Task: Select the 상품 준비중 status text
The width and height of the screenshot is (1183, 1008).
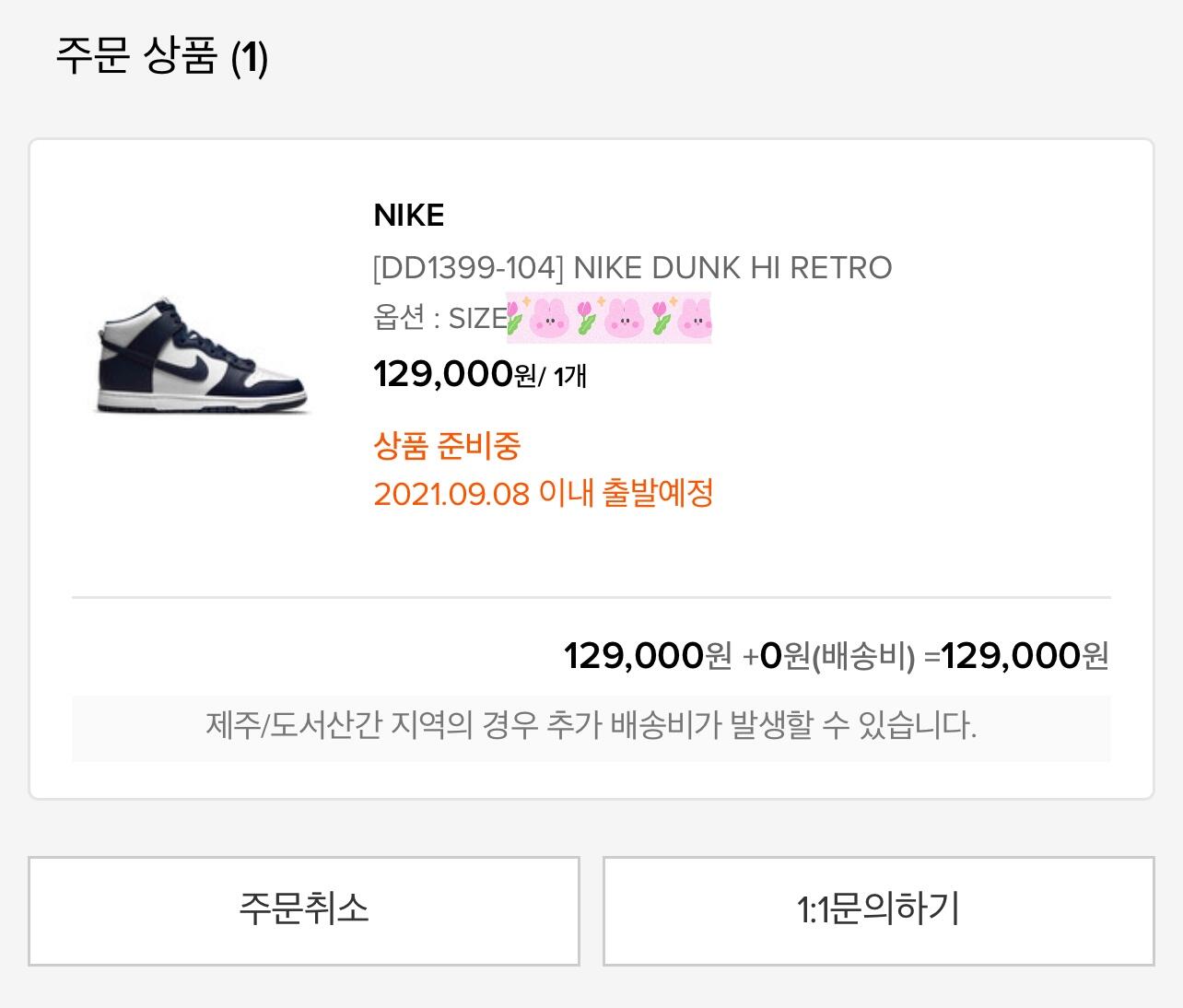Action: 447,446
